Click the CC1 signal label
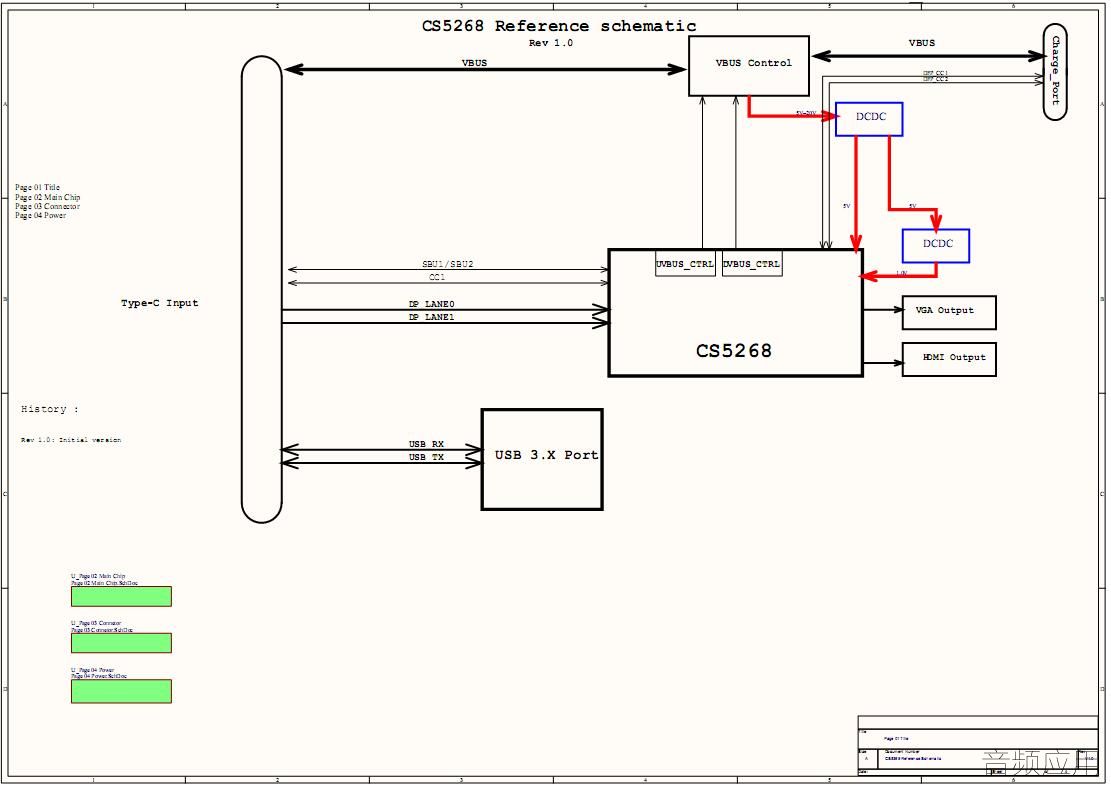 pyautogui.click(x=436, y=277)
